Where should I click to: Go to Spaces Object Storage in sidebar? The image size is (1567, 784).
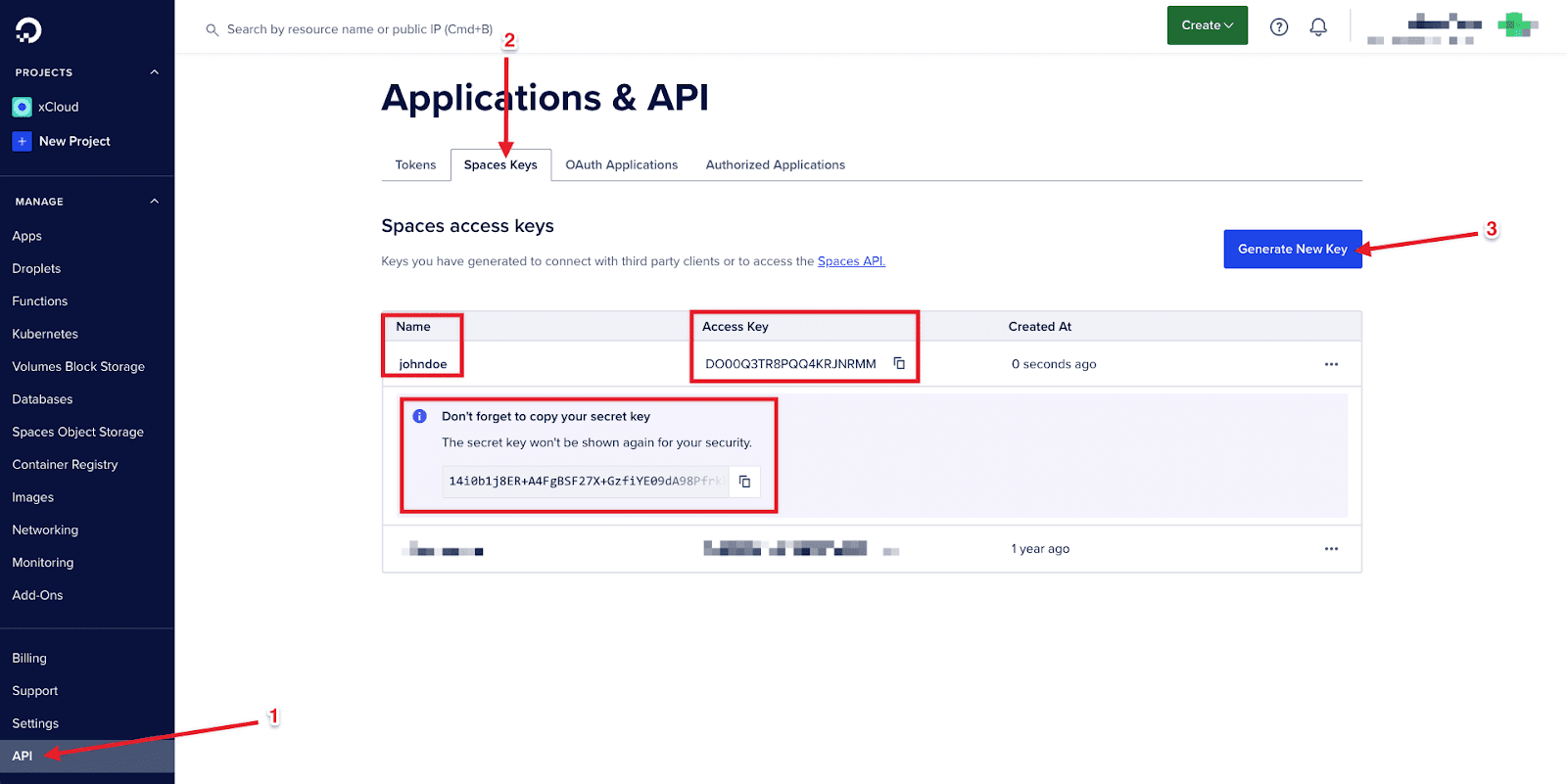[77, 432]
